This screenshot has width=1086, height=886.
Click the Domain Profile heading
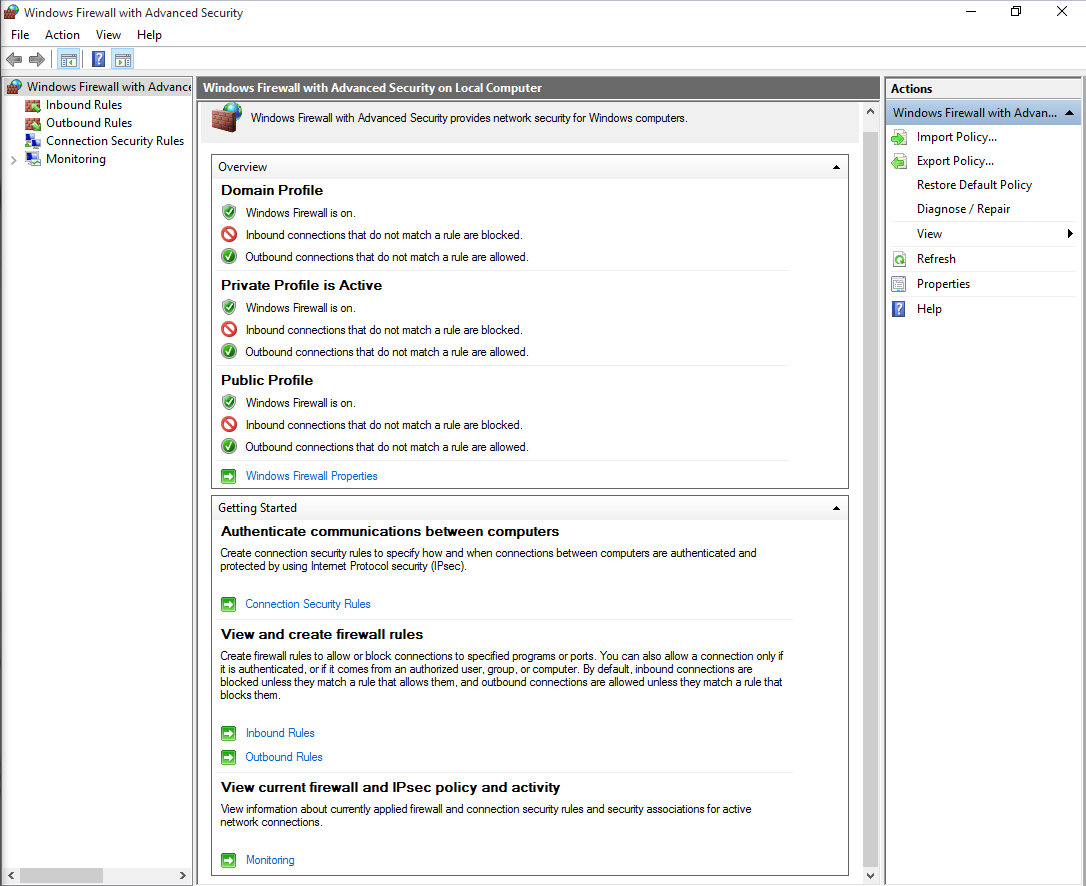(x=272, y=191)
